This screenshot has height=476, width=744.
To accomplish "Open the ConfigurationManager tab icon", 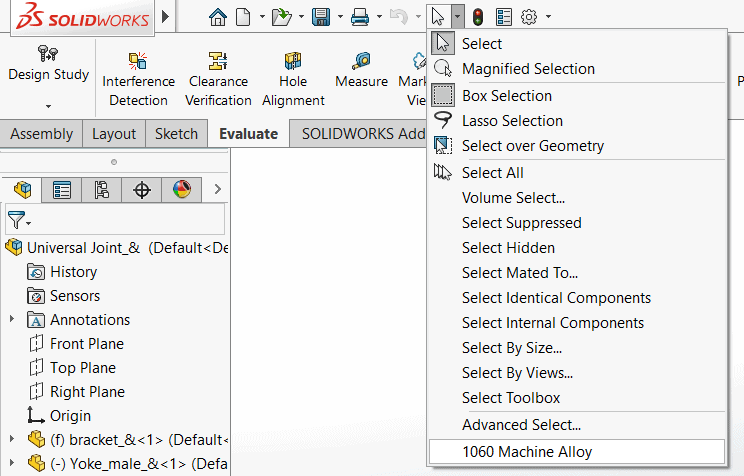I will (x=101, y=190).
